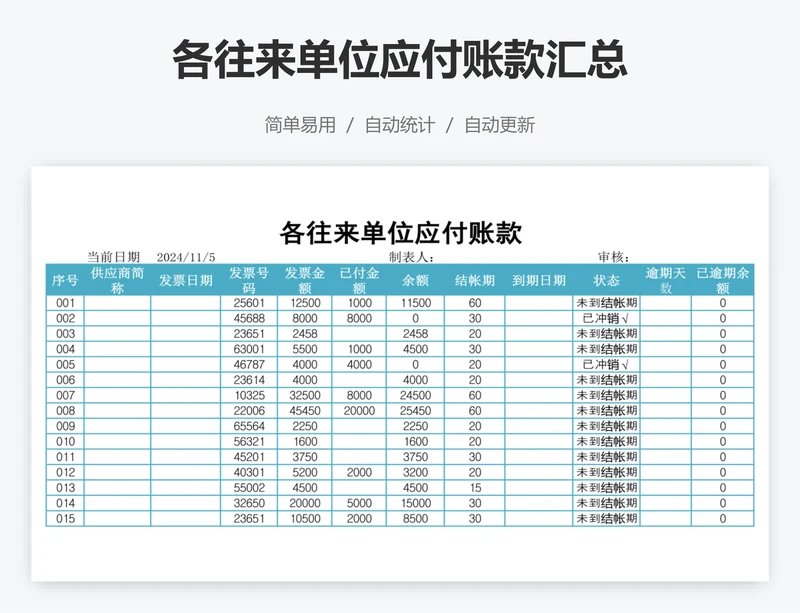This screenshot has width=800, height=613.
Task: Click paid amount cell 20000 in row 008
Action: pyautogui.click(x=359, y=411)
